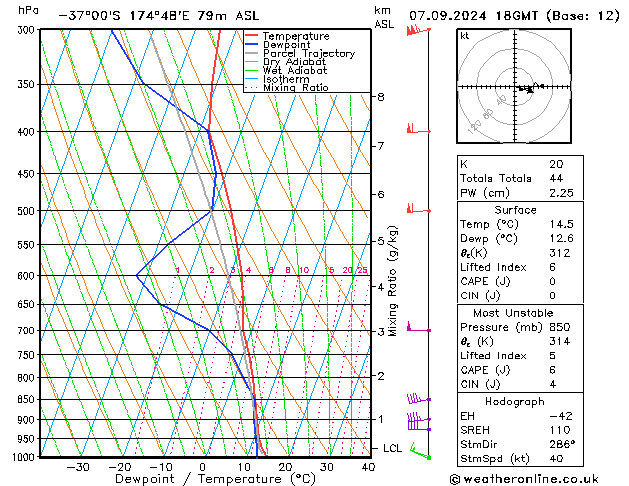Click the '-37°00'S 174°48'E 79m ASL' location text
This screenshot has width=629, height=486.
click(x=159, y=16)
